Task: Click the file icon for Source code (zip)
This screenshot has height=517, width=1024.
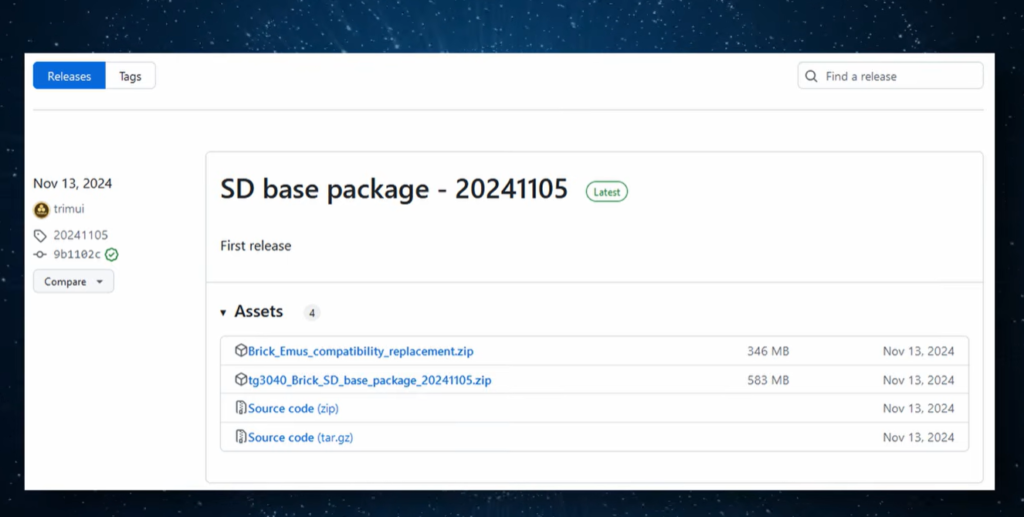Action: pyautogui.click(x=241, y=408)
